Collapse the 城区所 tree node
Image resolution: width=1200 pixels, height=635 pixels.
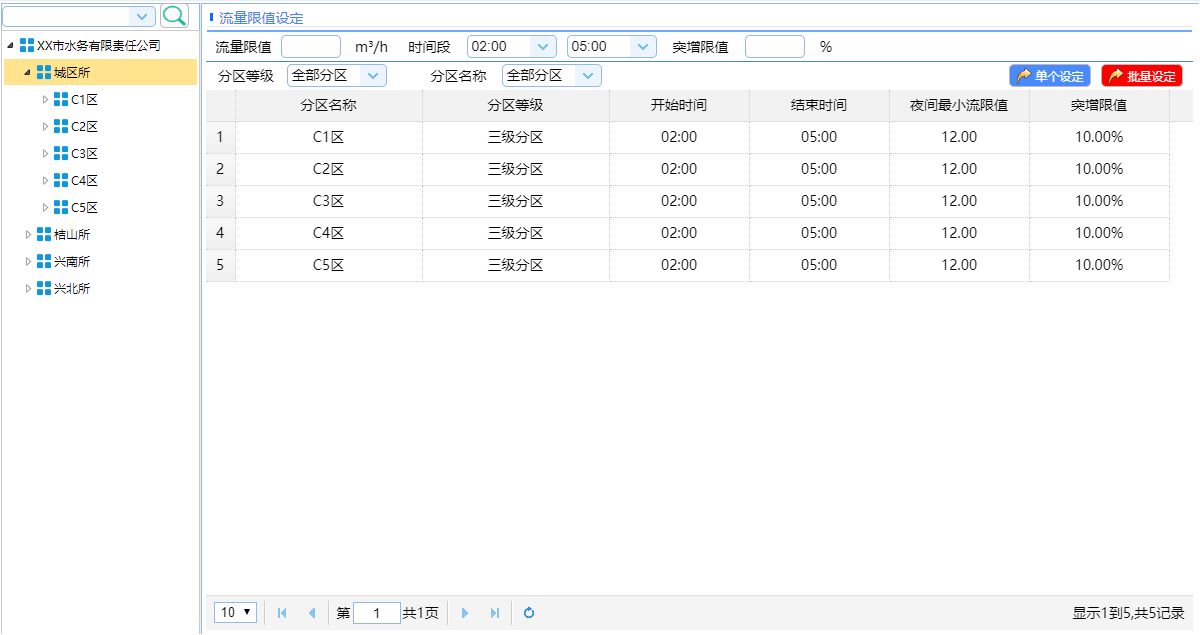(27, 72)
